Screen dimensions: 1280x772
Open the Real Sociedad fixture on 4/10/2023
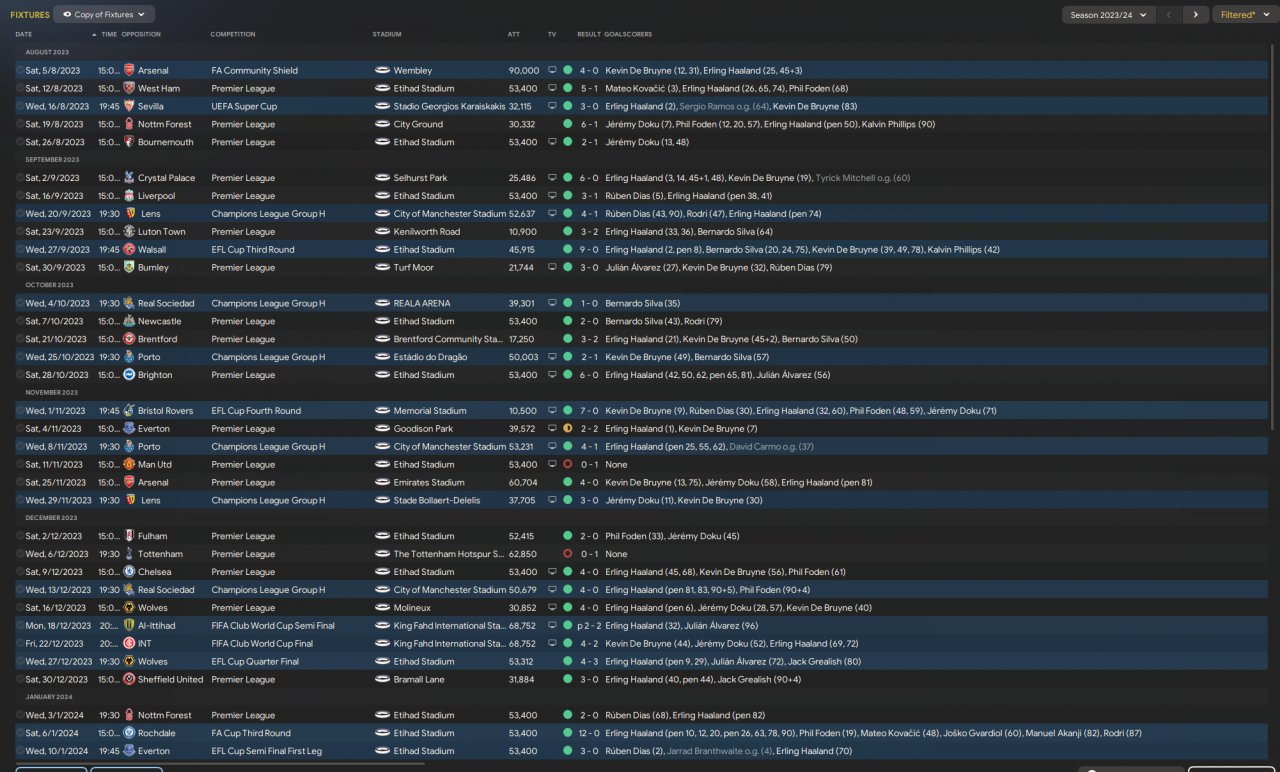coord(166,304)
